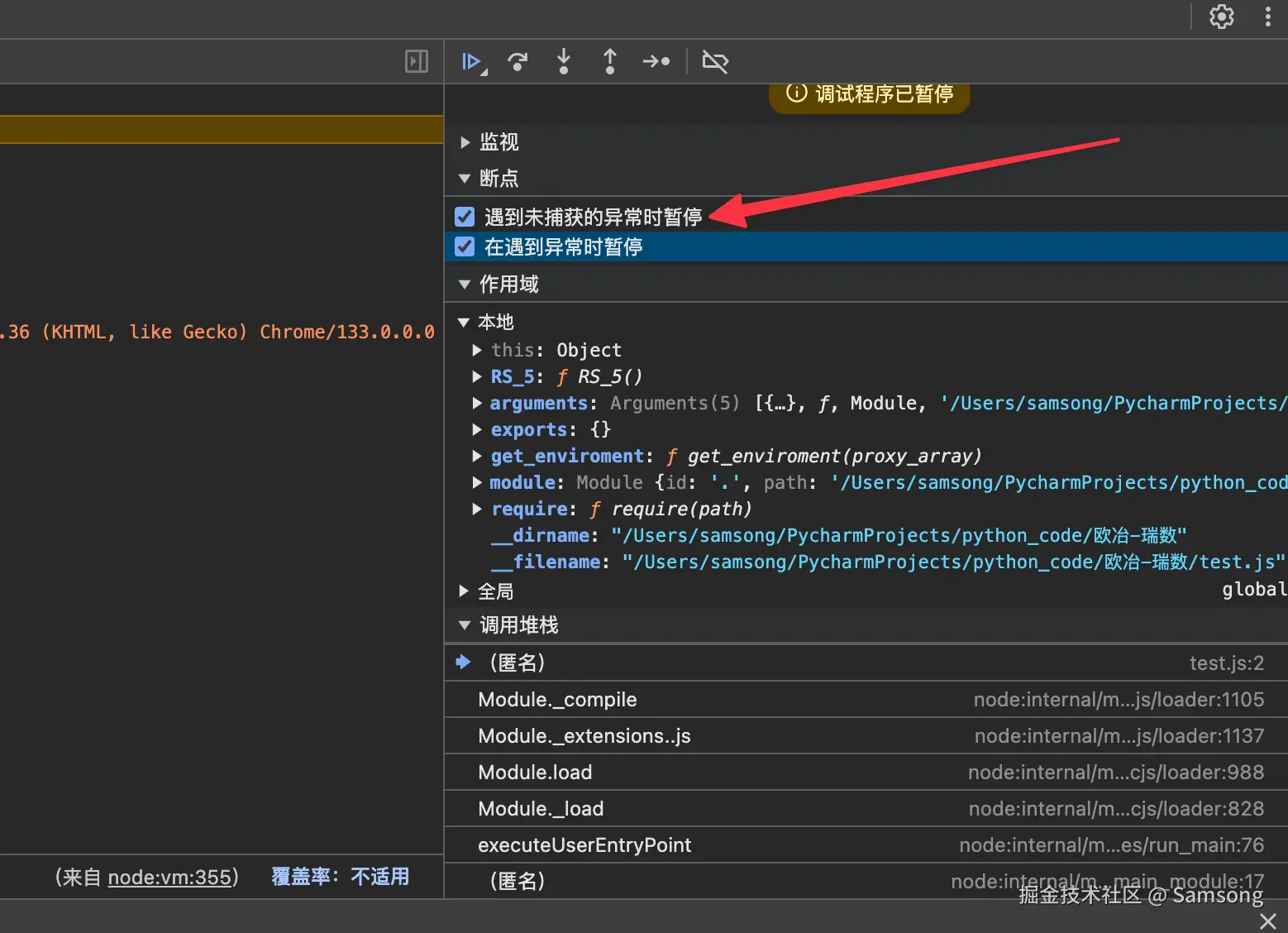Collapse the 作用域 section
Image resolution: width=1288 pixels, height=933 pixels.
(465, 285)
